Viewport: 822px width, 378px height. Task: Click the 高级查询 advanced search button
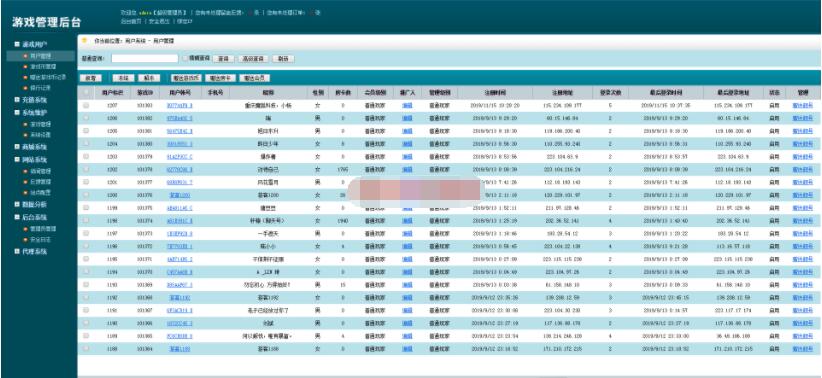coord(254,59)
